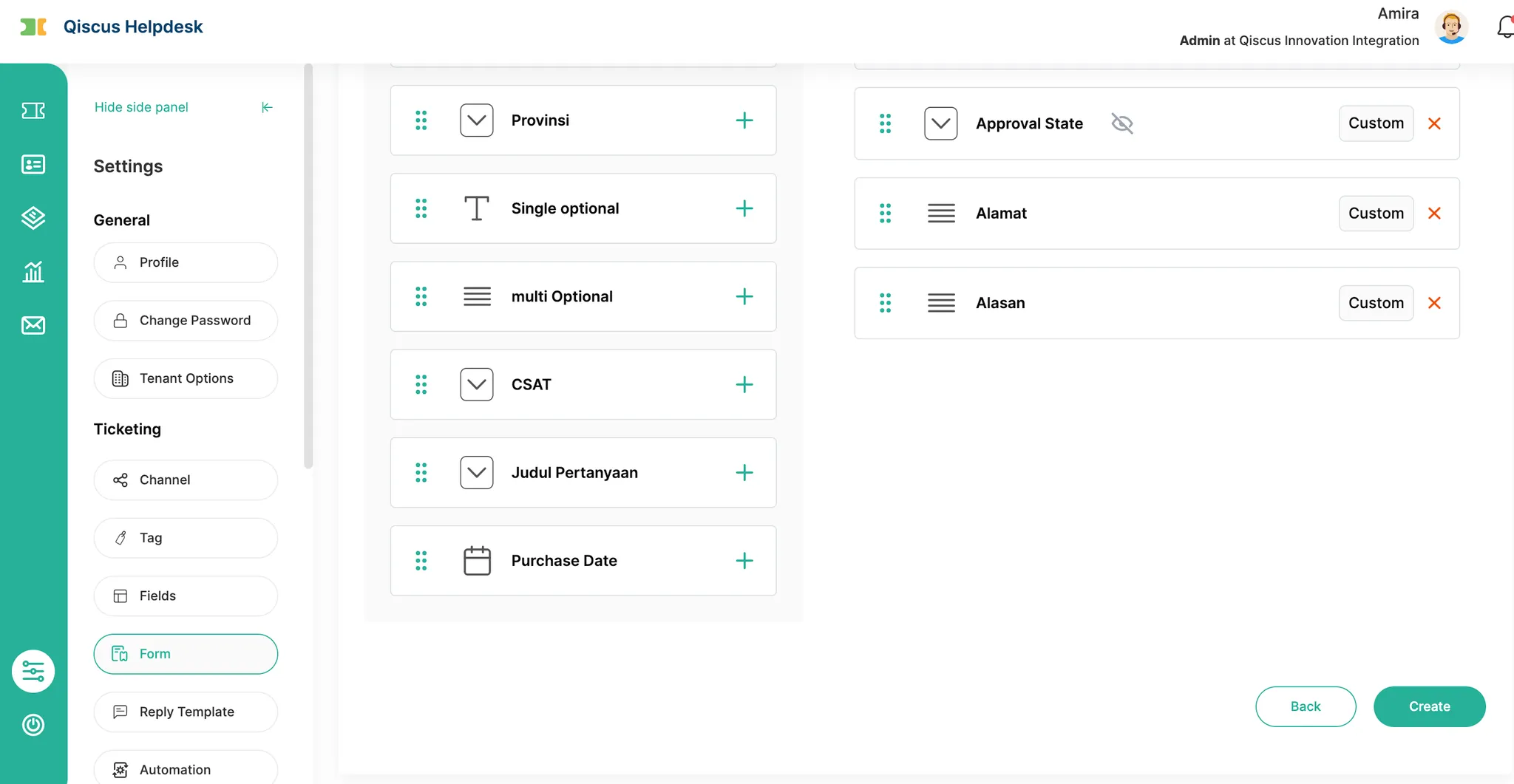This screenshot has width=1514, height=784.
Task: Open the tickets icon in left sidebar
Action: click(x=33, y=111)
